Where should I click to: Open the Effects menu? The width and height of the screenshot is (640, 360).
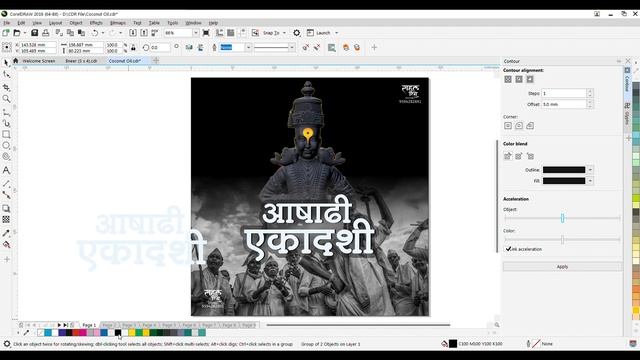tap(96, 23)
